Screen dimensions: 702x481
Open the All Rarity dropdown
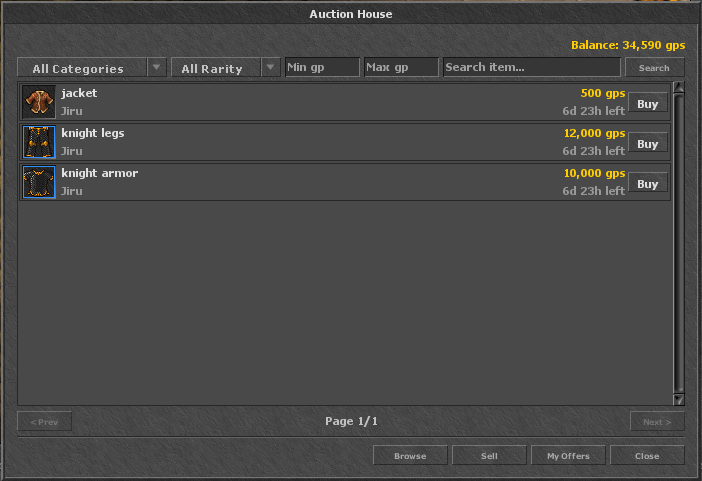click(226, 68)
